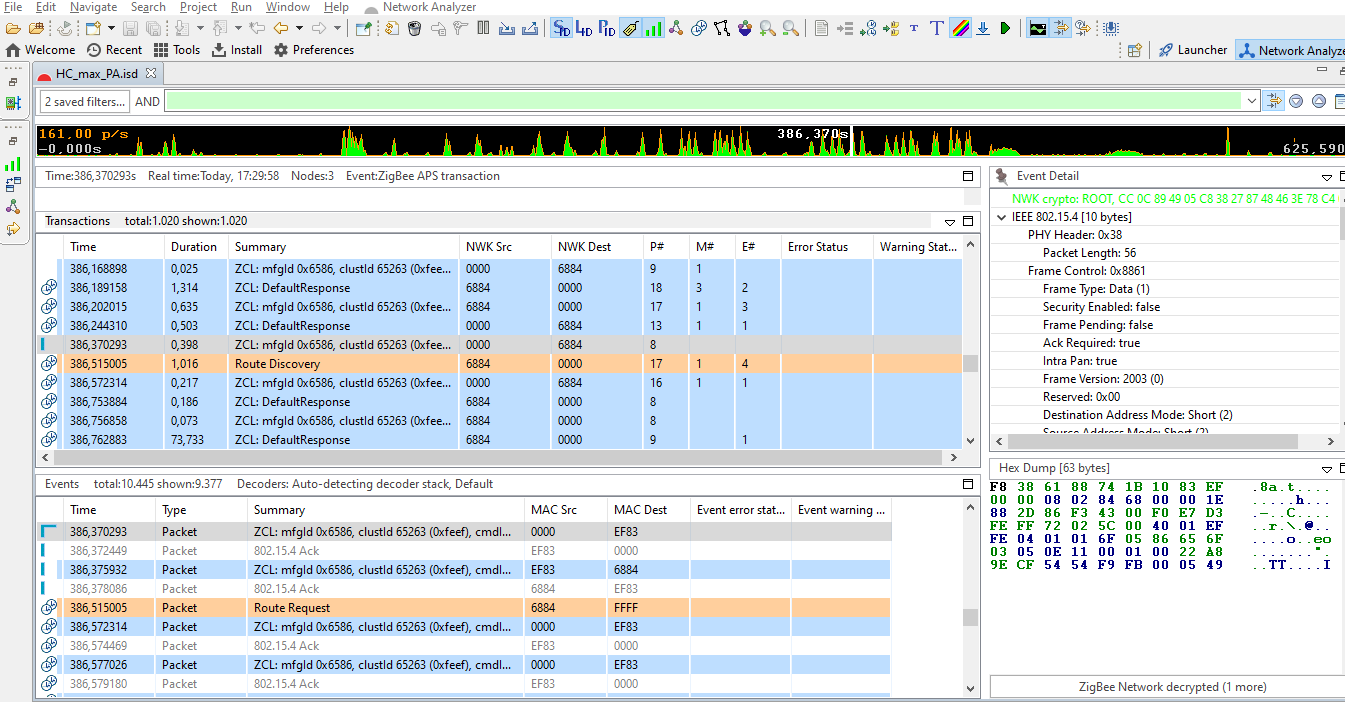1345x702 pixels.
Task: Select the HC_max_PA.isd editor tab
Action: tap(97, 73)
